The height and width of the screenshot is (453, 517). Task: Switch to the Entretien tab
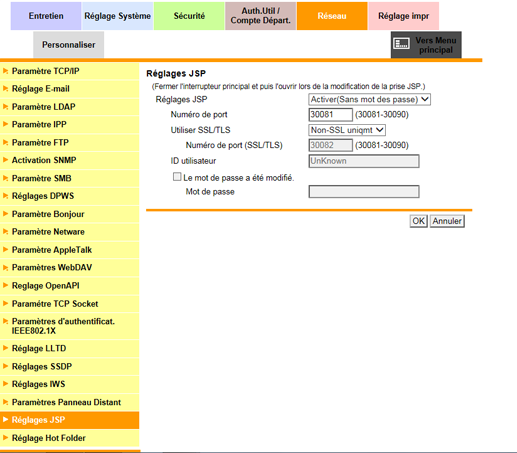pyautogui.click(x=46, y=16)
